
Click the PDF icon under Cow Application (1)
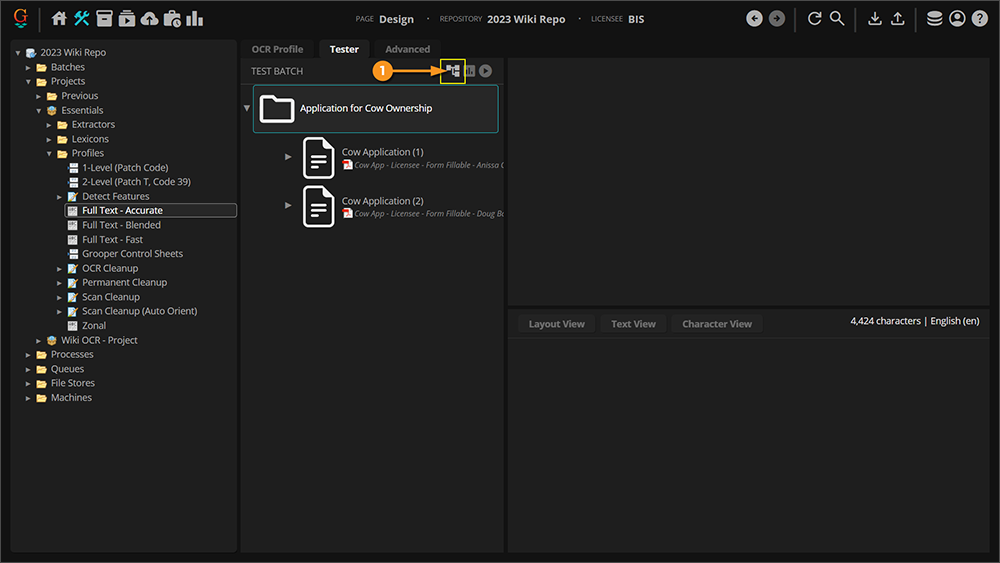pyautogui.click(x=348, y=165)
